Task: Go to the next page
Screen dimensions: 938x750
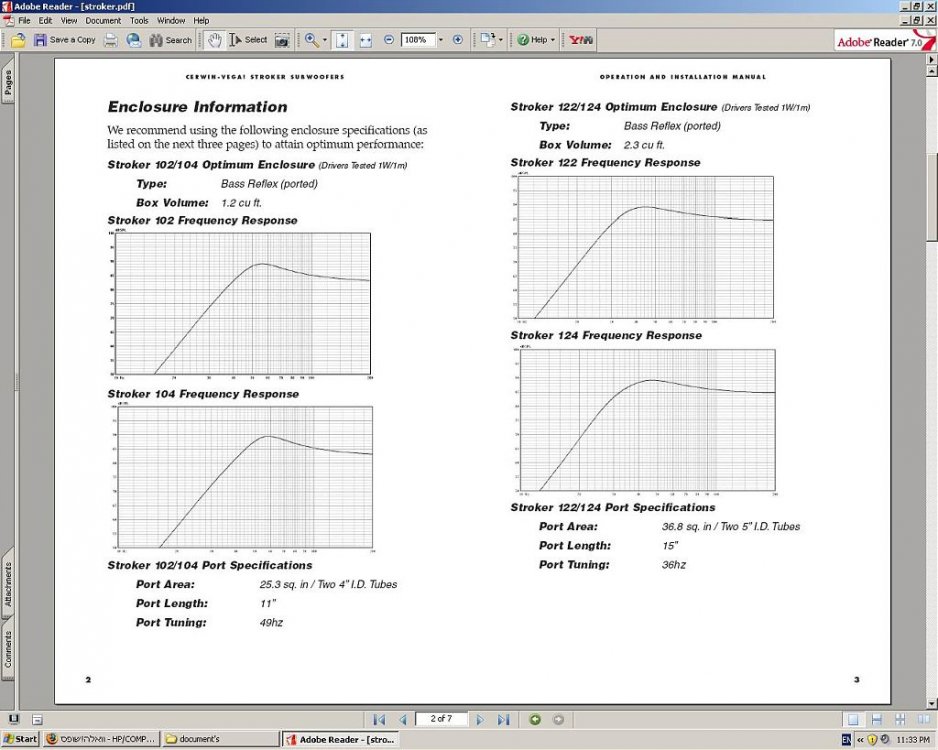Action: click(x=480, y=719)
